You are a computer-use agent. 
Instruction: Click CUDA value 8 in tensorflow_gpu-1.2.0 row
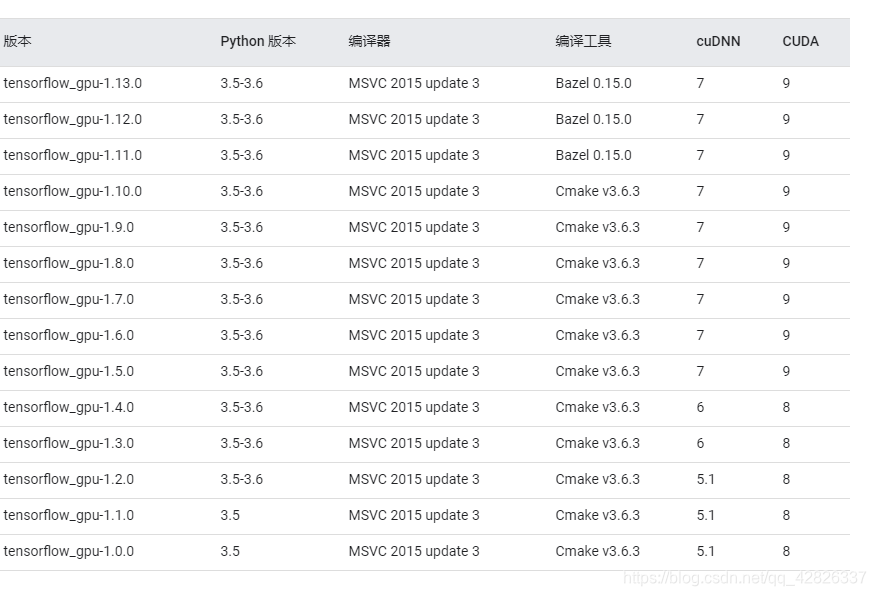[x=786, y=479]
